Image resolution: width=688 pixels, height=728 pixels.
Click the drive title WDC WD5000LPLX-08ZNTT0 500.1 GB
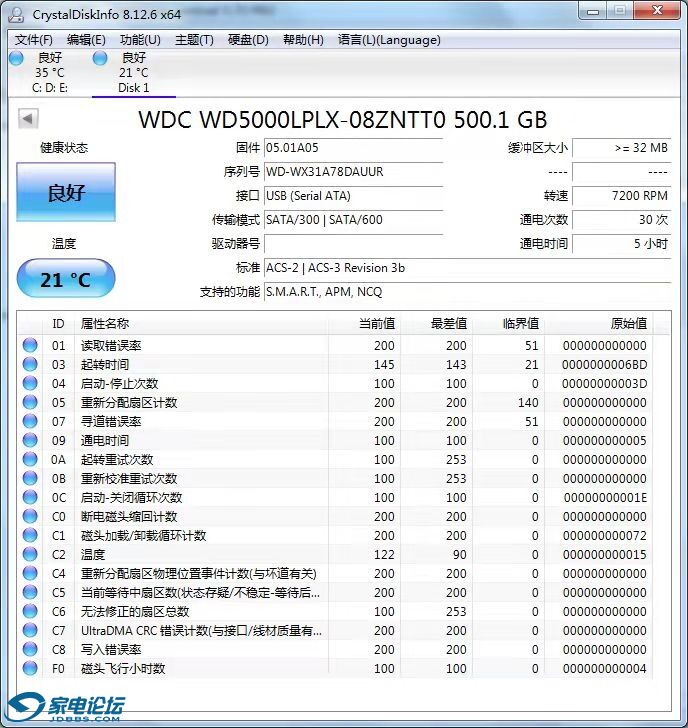tap(343, 120)
